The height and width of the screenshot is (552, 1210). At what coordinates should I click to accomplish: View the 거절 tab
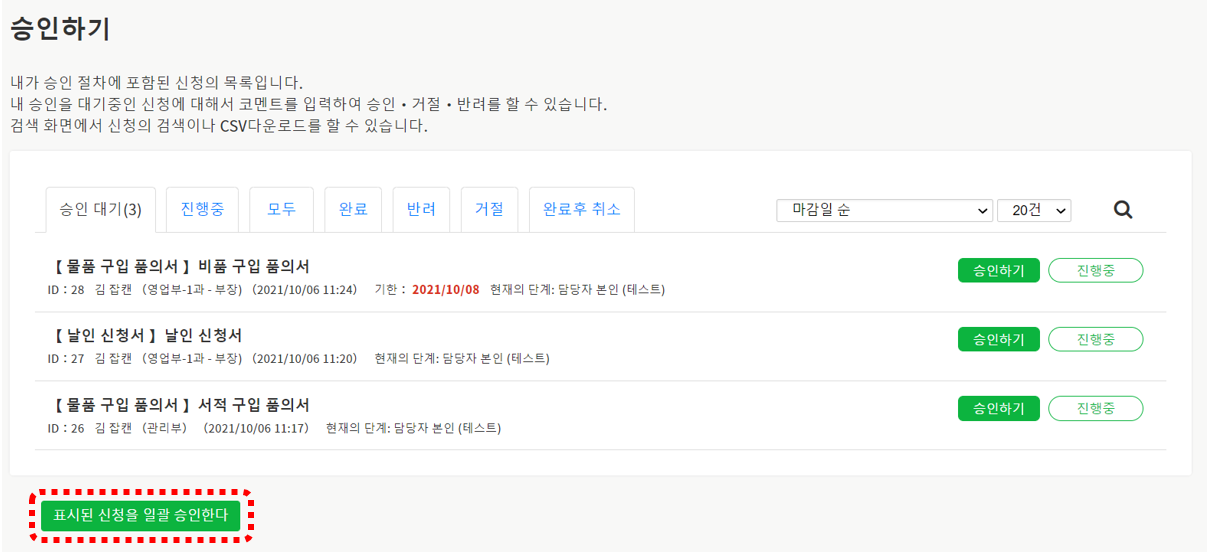coord(489,210)
